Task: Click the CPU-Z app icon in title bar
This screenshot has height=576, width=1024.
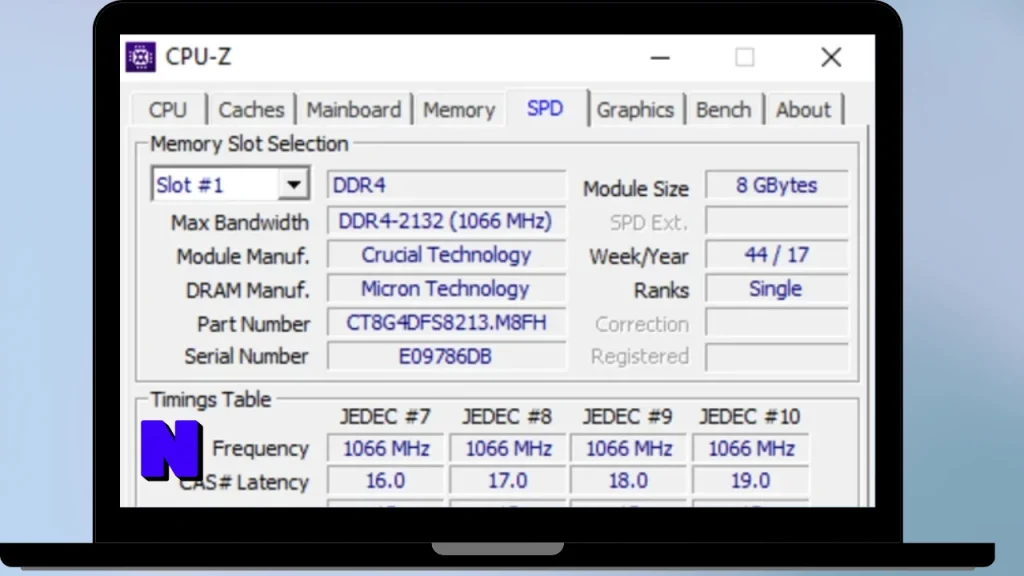Action: (140, 57)
